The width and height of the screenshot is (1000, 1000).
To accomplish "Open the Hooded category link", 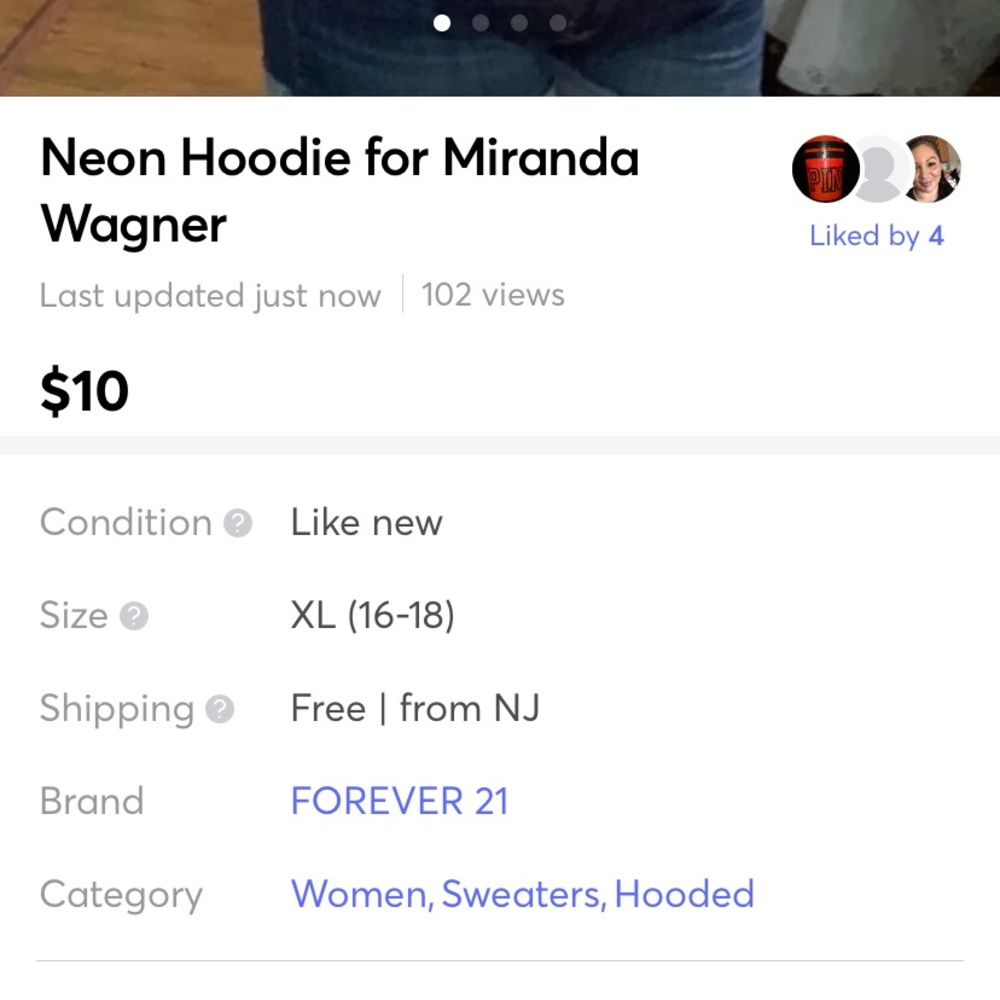I will 685,894.
